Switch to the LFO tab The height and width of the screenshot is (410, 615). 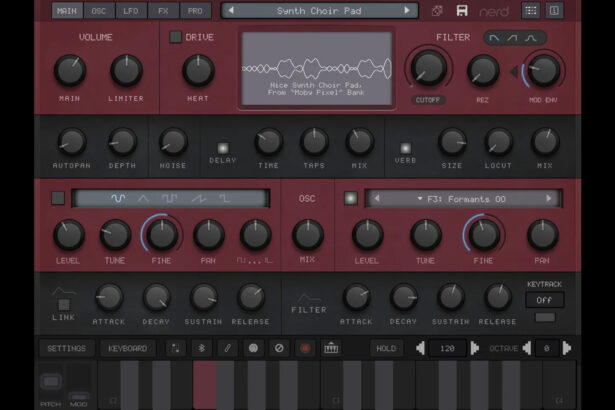pos(131,11)
